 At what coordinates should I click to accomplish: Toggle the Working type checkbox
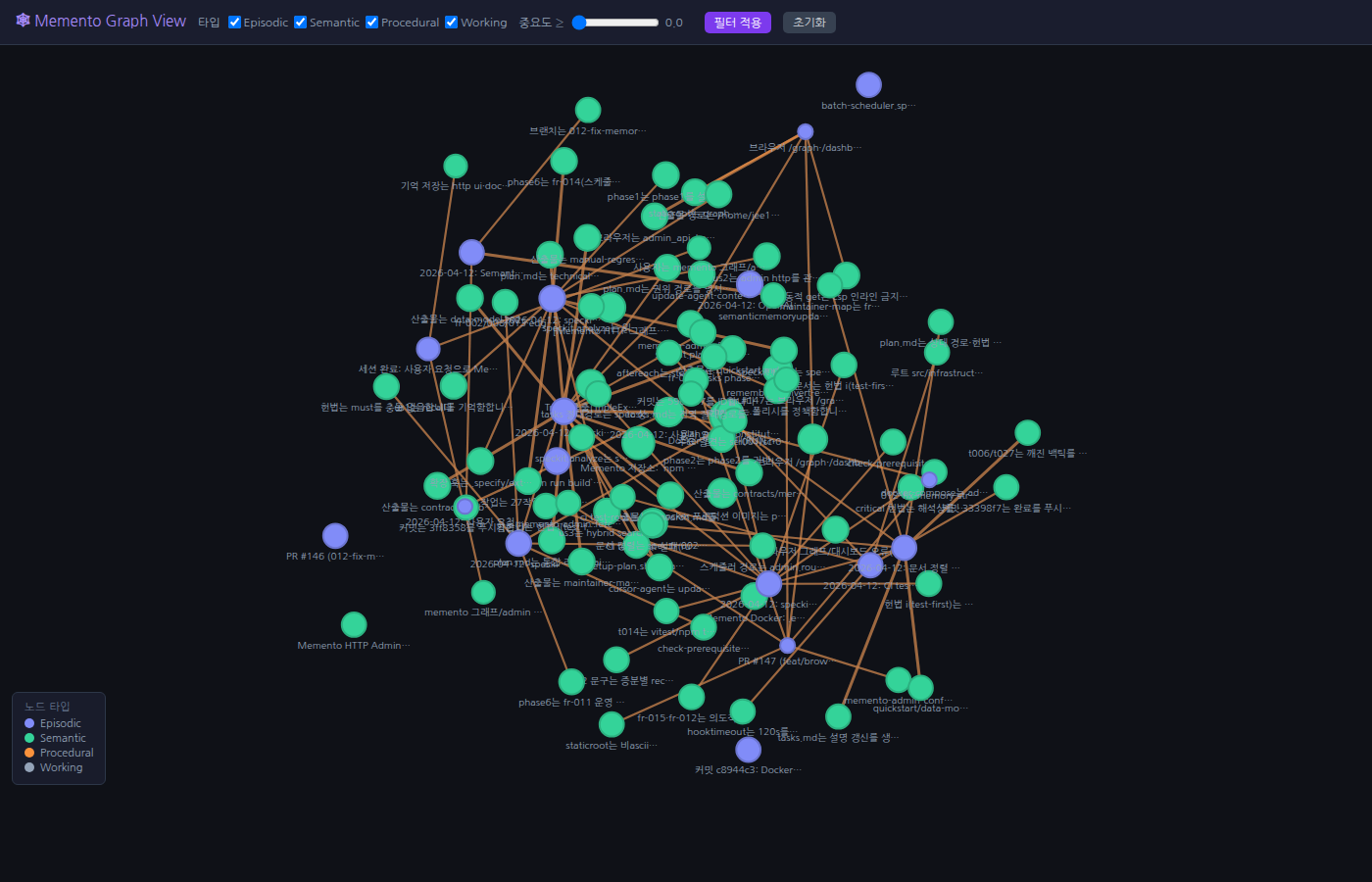pos(452,23)
